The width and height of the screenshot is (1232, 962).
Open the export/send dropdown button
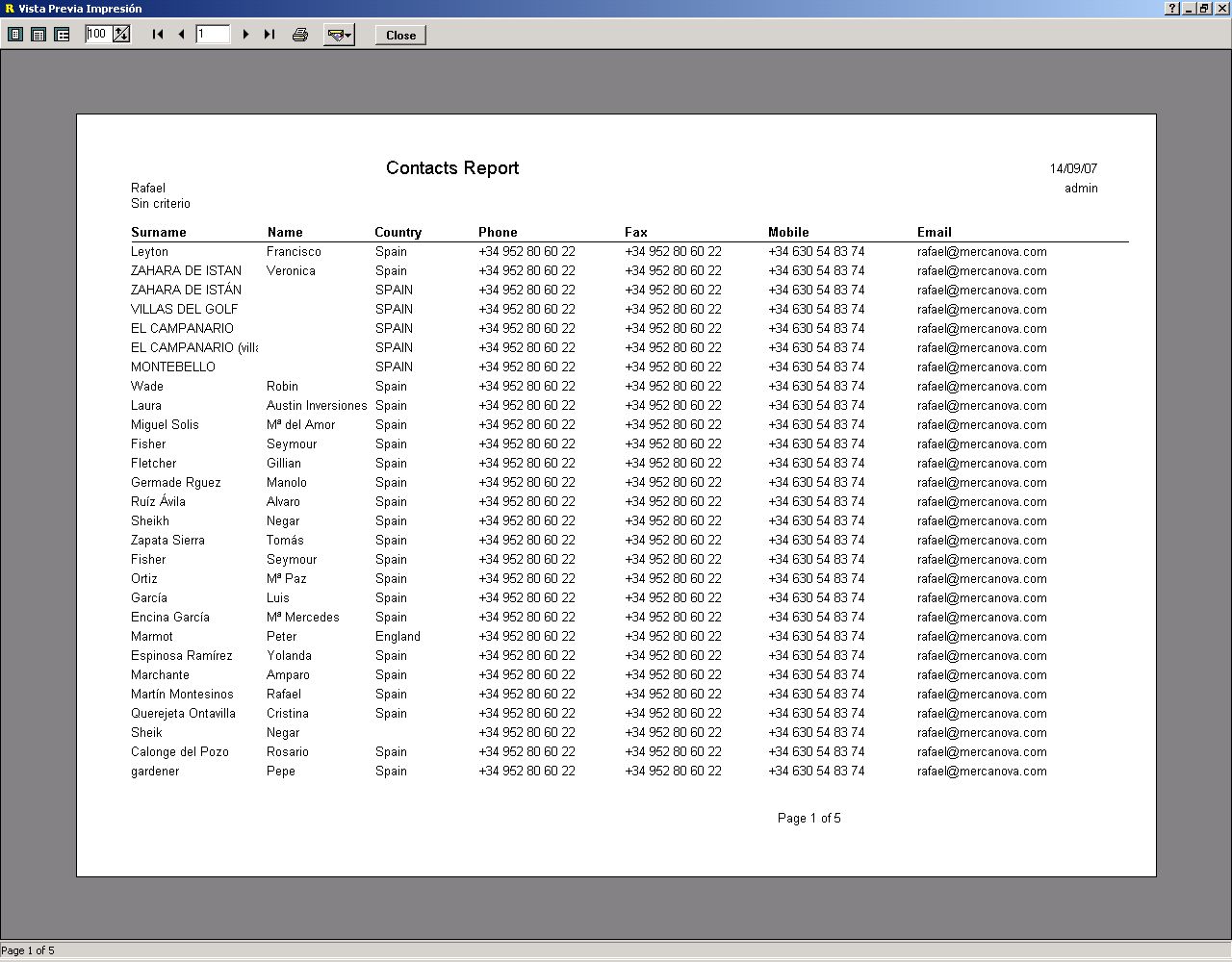pos(339,35)
